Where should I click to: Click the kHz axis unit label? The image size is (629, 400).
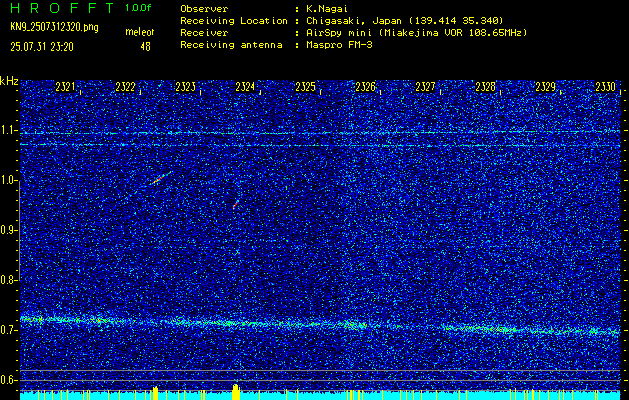click(9, 81)
